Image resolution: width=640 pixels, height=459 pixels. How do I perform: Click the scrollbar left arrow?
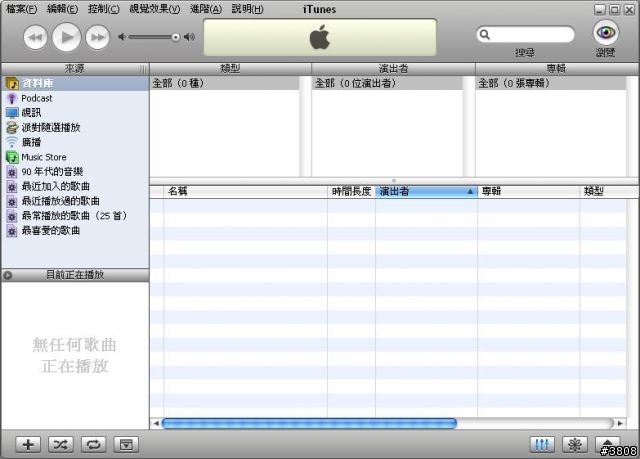tap(156, 424)
